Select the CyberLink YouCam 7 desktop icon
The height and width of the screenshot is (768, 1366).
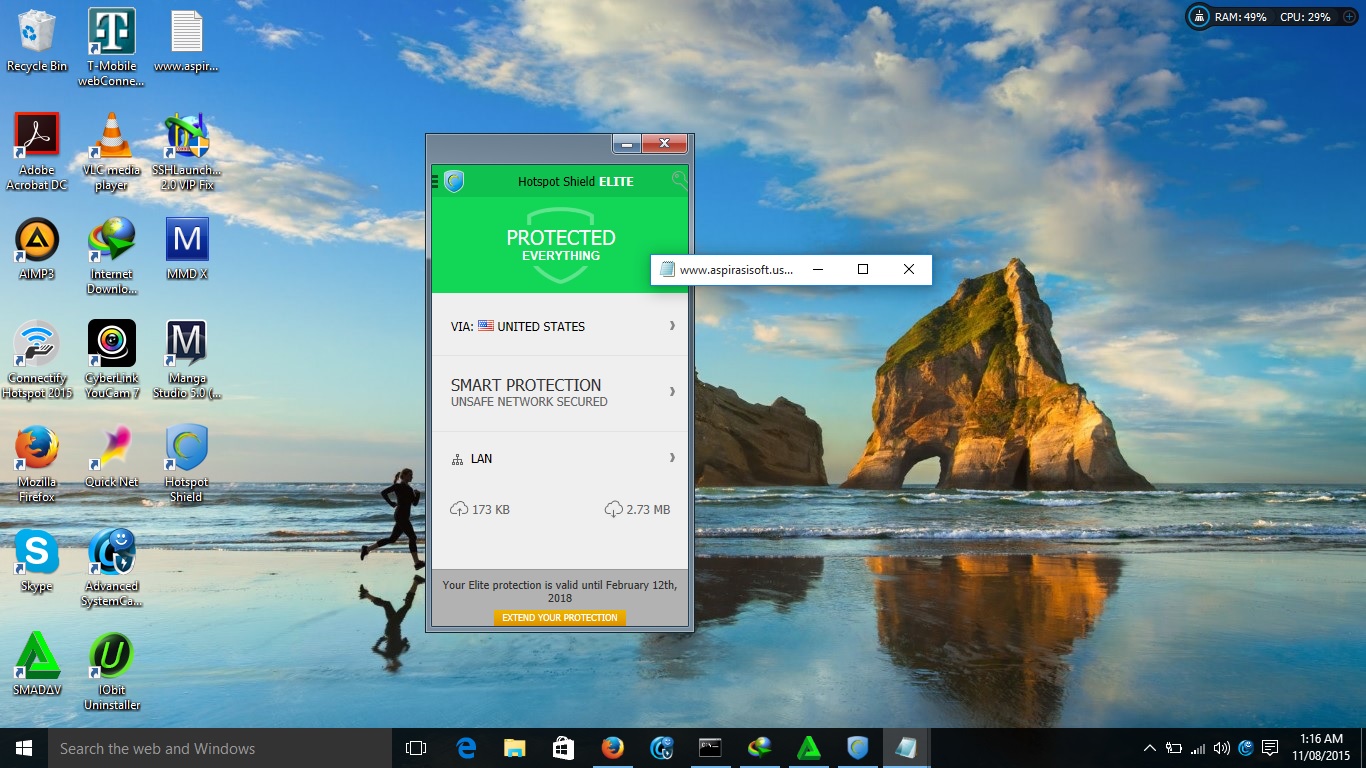pos(111,360)
